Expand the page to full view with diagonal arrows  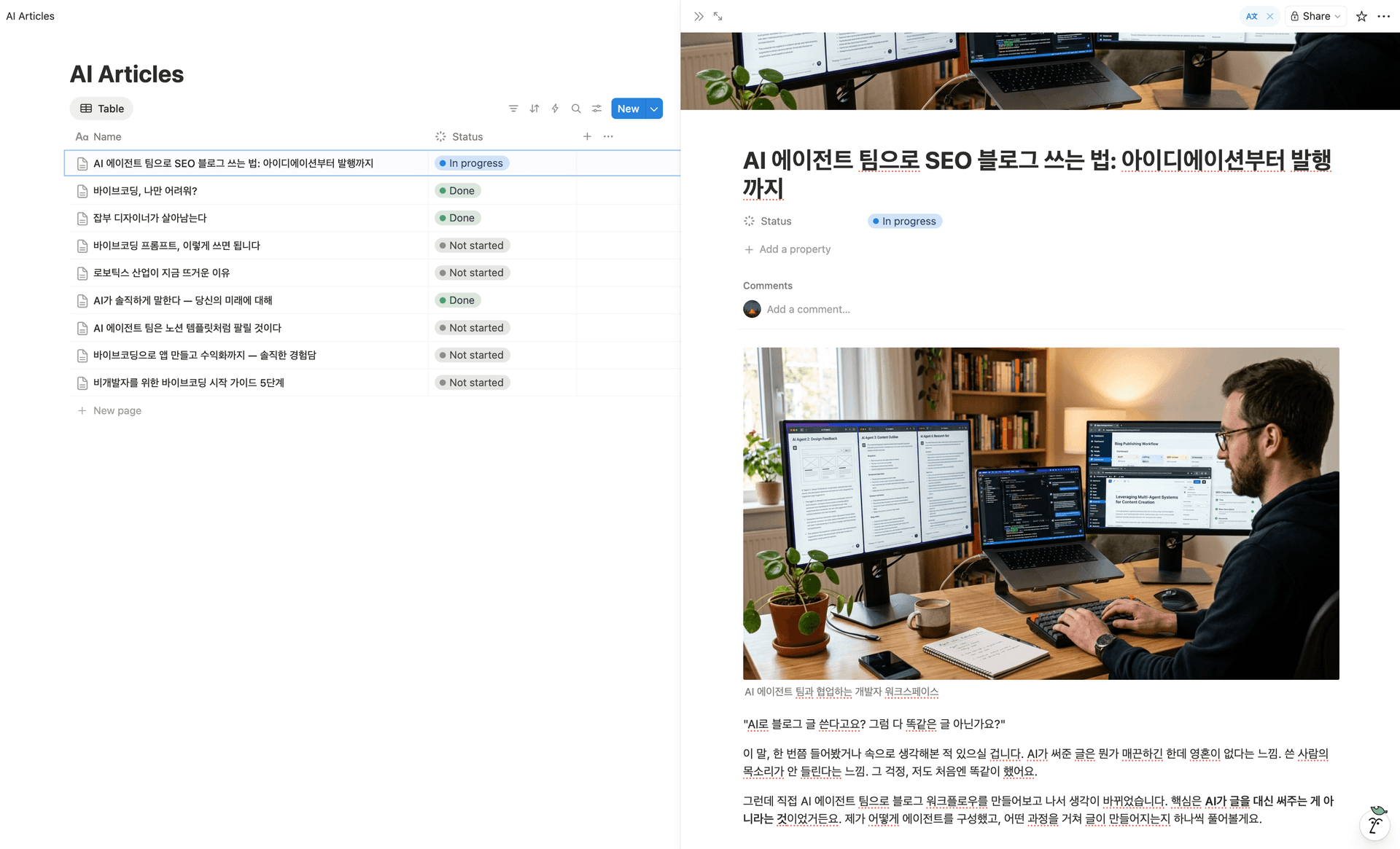coord(717,15)
